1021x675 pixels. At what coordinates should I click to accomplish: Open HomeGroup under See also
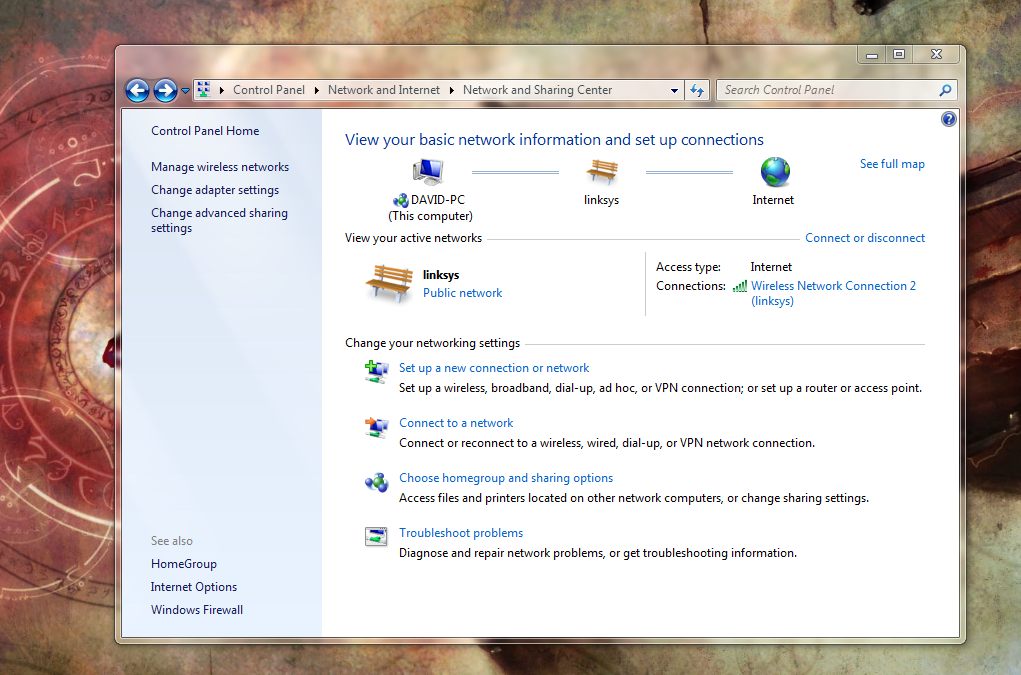coord(184,564)
